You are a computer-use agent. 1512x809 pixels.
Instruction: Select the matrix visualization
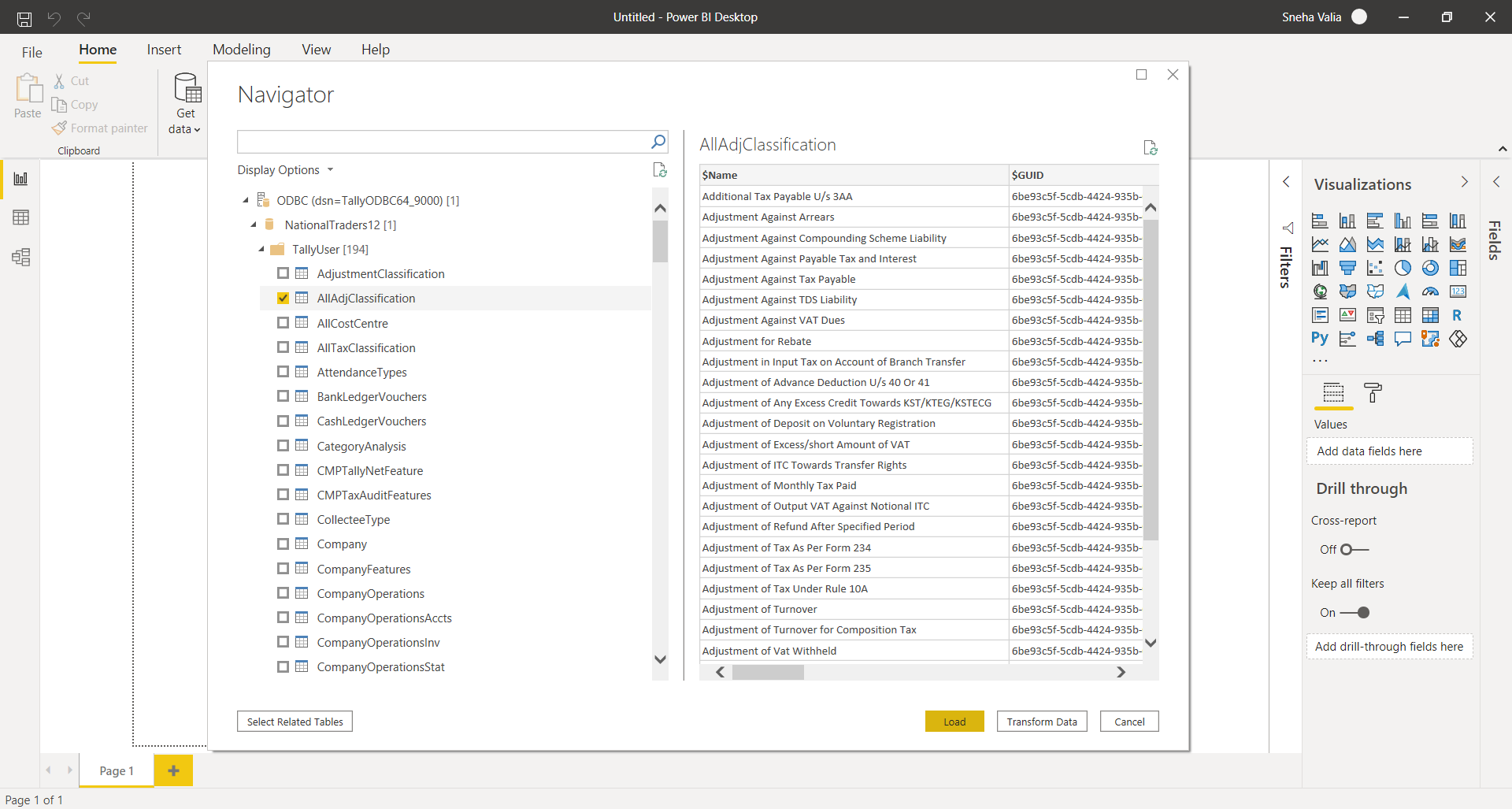pos(1430,315)
